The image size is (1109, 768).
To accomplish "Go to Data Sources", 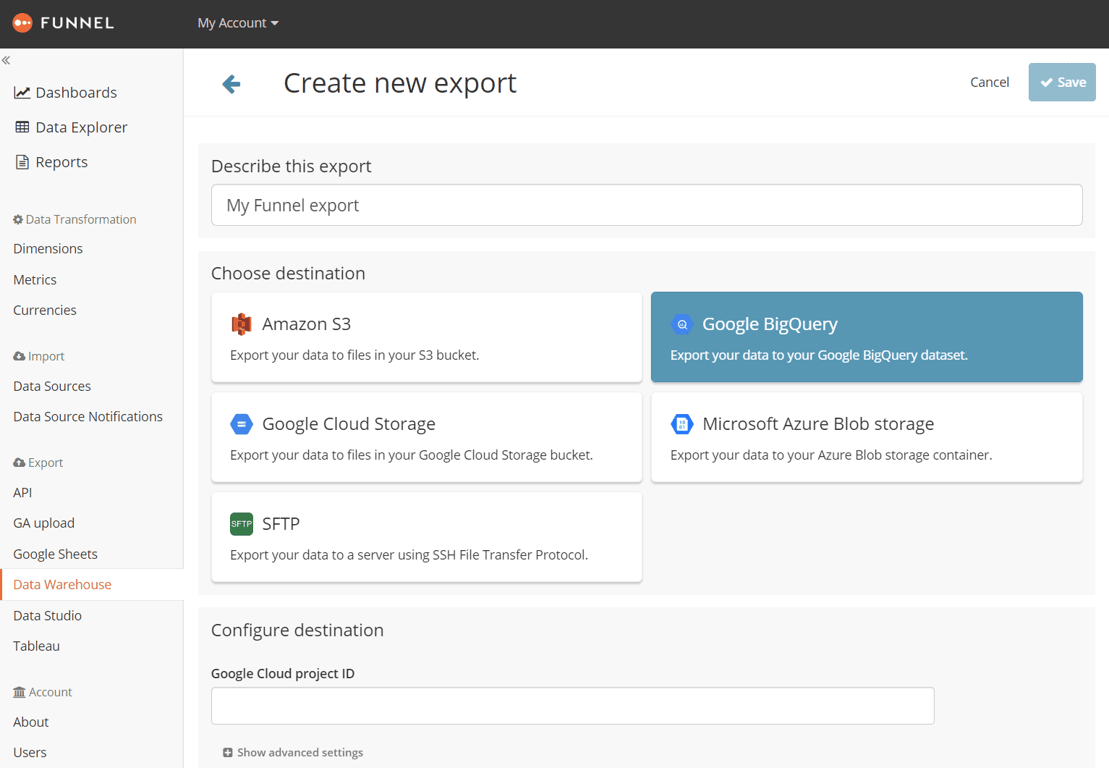I will pyautogui.click(x=52, y=386).
